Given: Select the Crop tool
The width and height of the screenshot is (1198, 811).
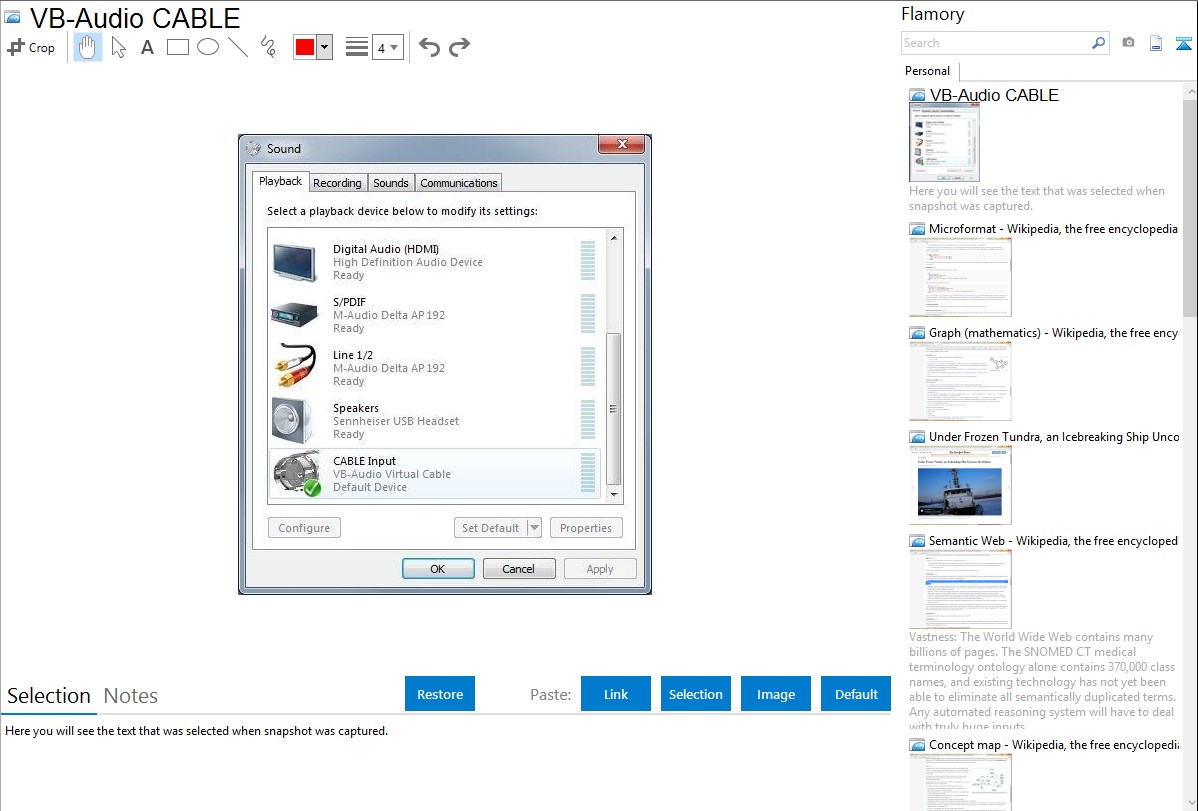Looking at the screenshot, I should click(x=31, y=47).
